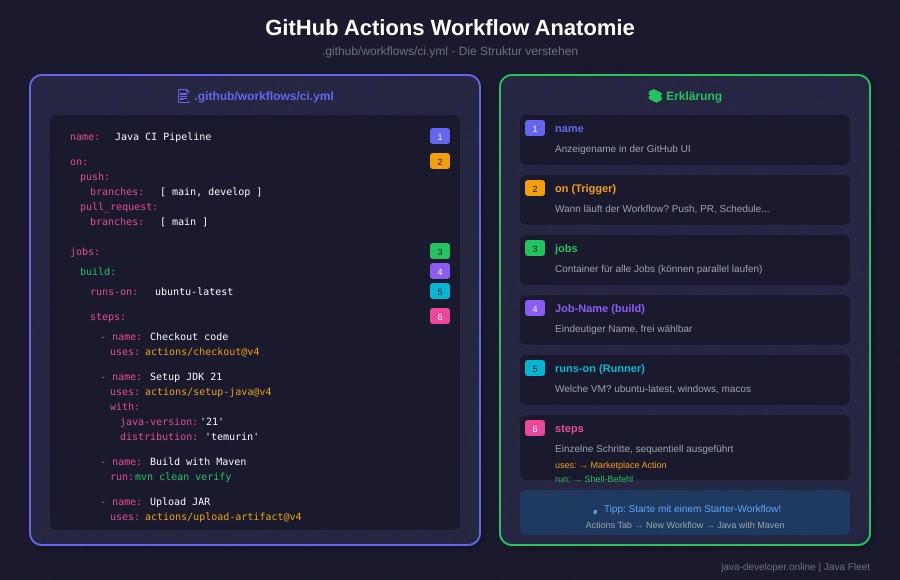Click badge 1 next to Java CI Pipeline
The height and width of the screenshot is (580, 900).
pyautogui.click(x=439, y=136)
